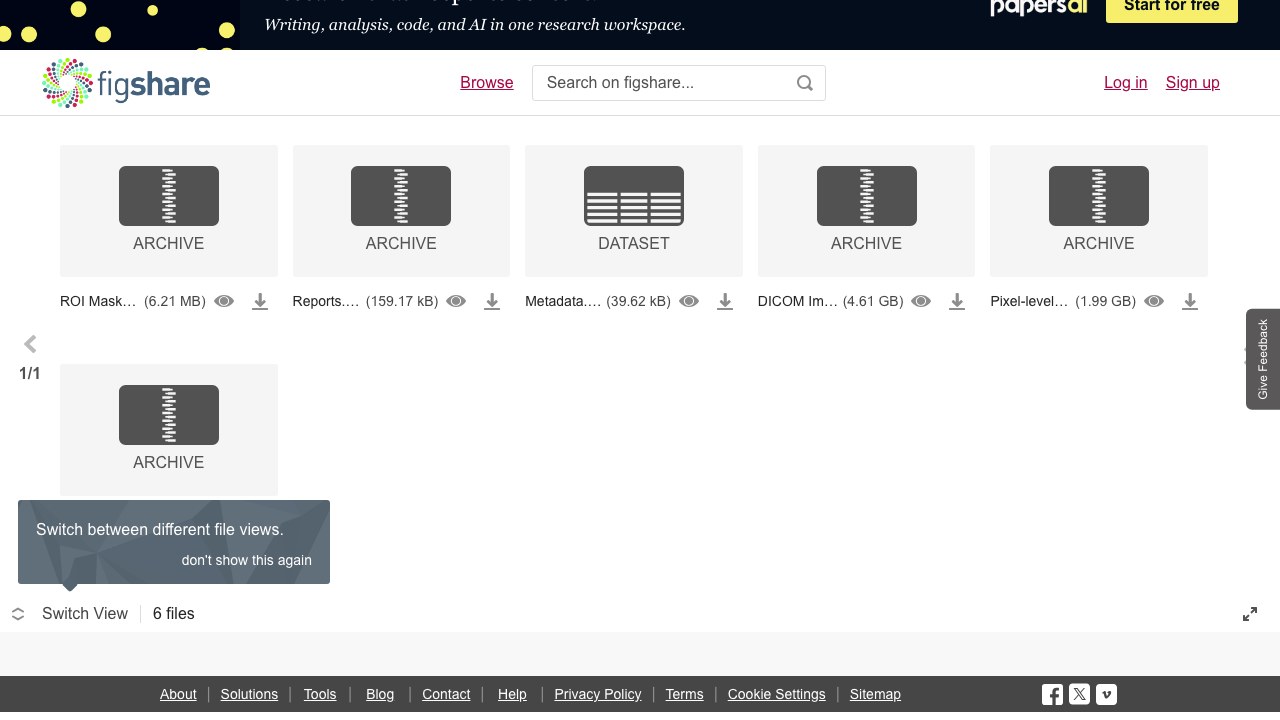Open the Blog footer link
This screenshot has height=720, width=1280.
tap(380, 694)
